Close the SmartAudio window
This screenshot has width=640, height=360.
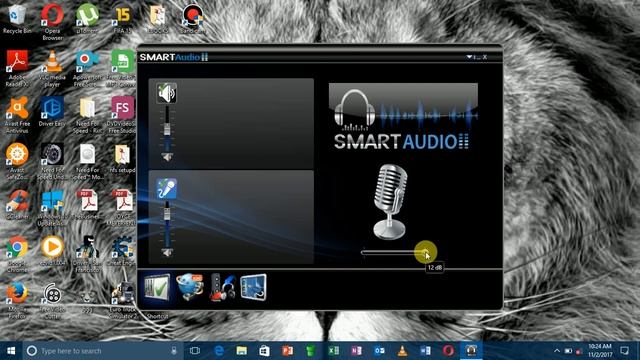pos(484,57)
